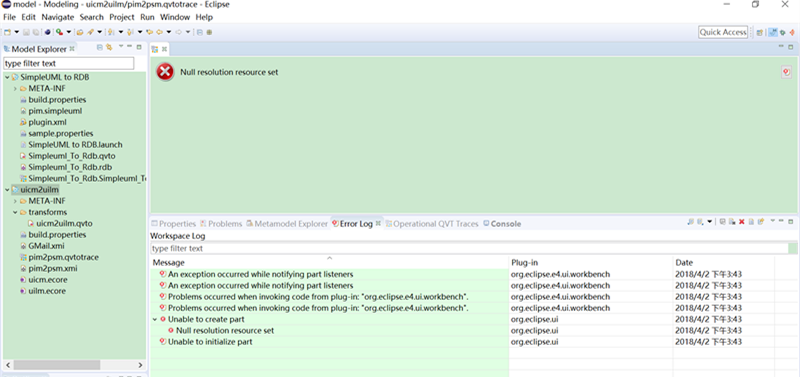Sort by the Message column header

[330, 262]
